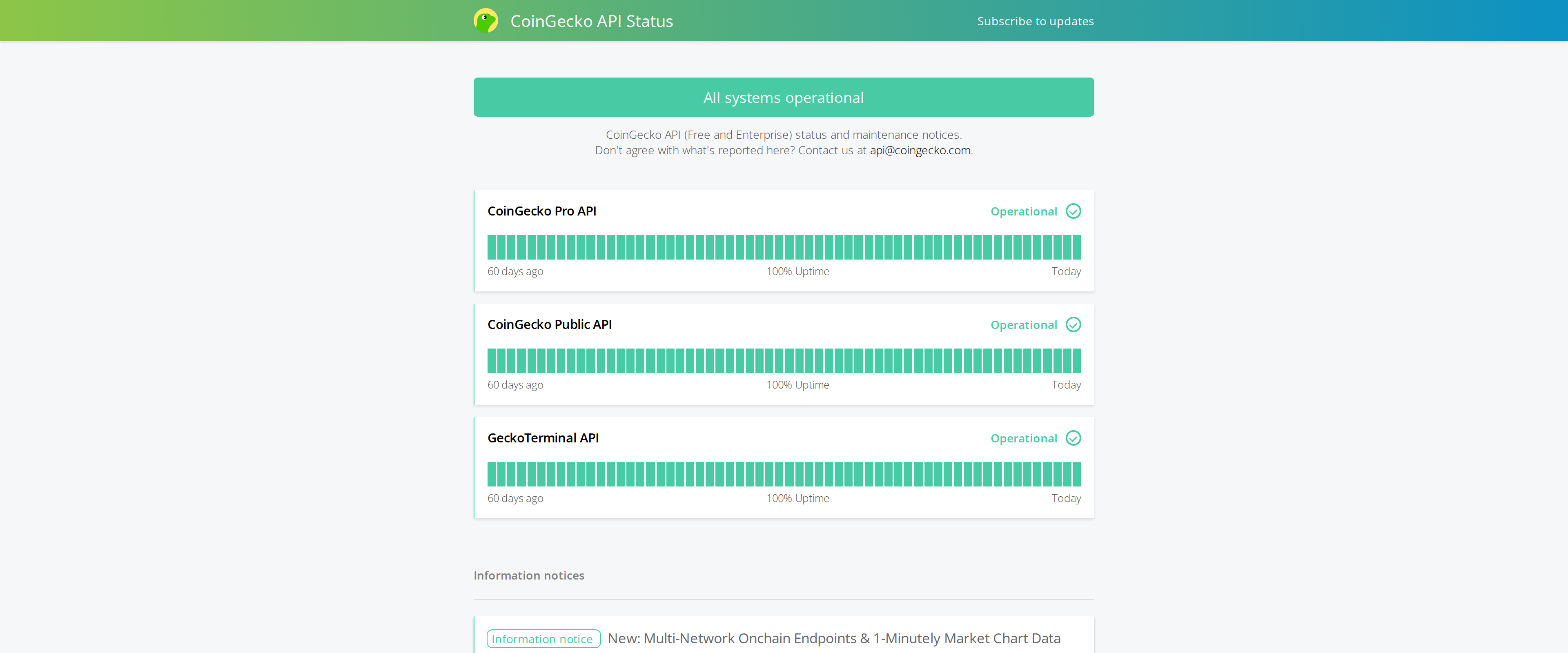The width and height of the screenshot is (1568, 653).
Task: Click the All systems operational banner
Action: [x=784, y=98]
